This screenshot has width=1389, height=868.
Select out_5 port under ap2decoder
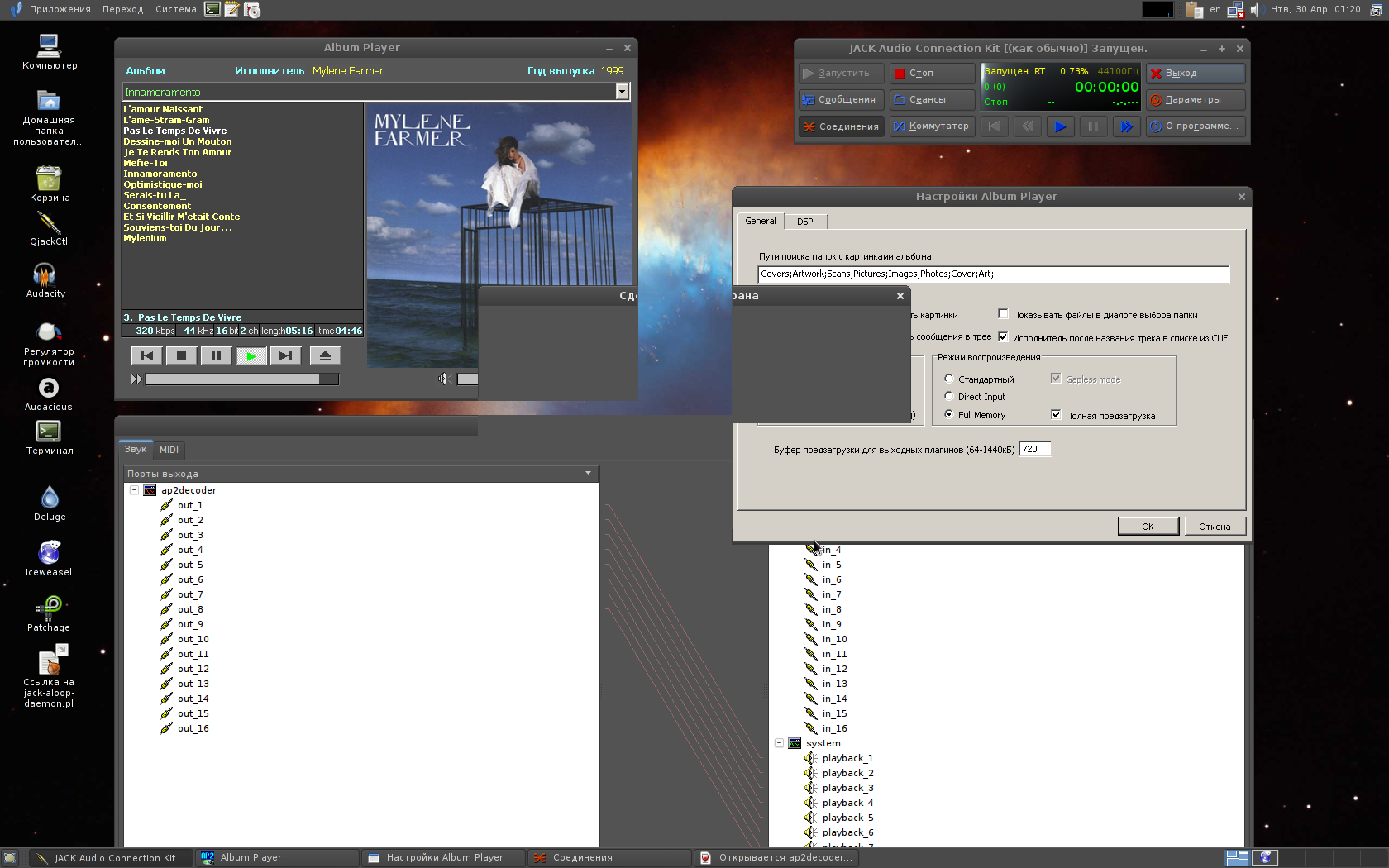coord(190,565)
